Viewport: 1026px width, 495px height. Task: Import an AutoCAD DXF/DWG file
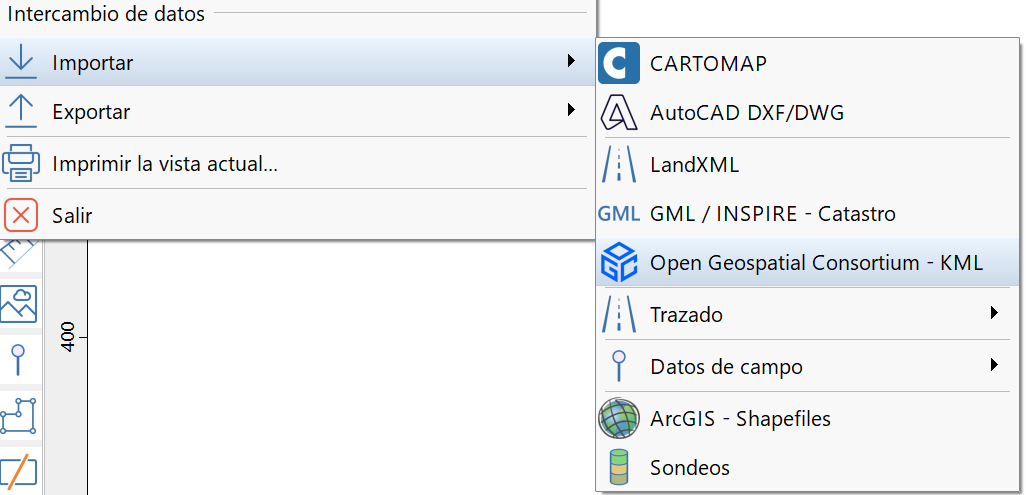click(x=808, y=113)
